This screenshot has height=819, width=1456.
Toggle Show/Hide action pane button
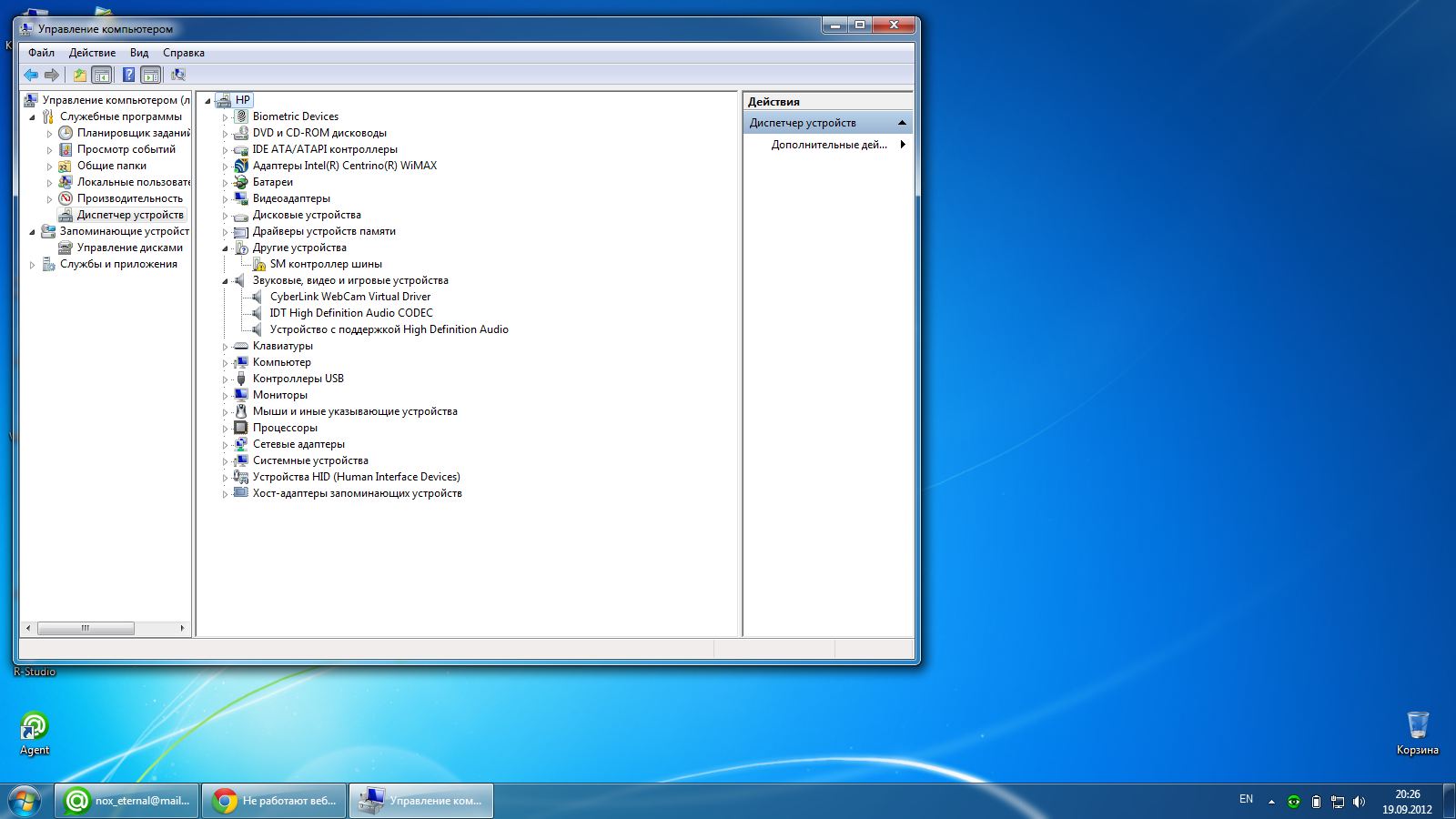coord(151,75)
